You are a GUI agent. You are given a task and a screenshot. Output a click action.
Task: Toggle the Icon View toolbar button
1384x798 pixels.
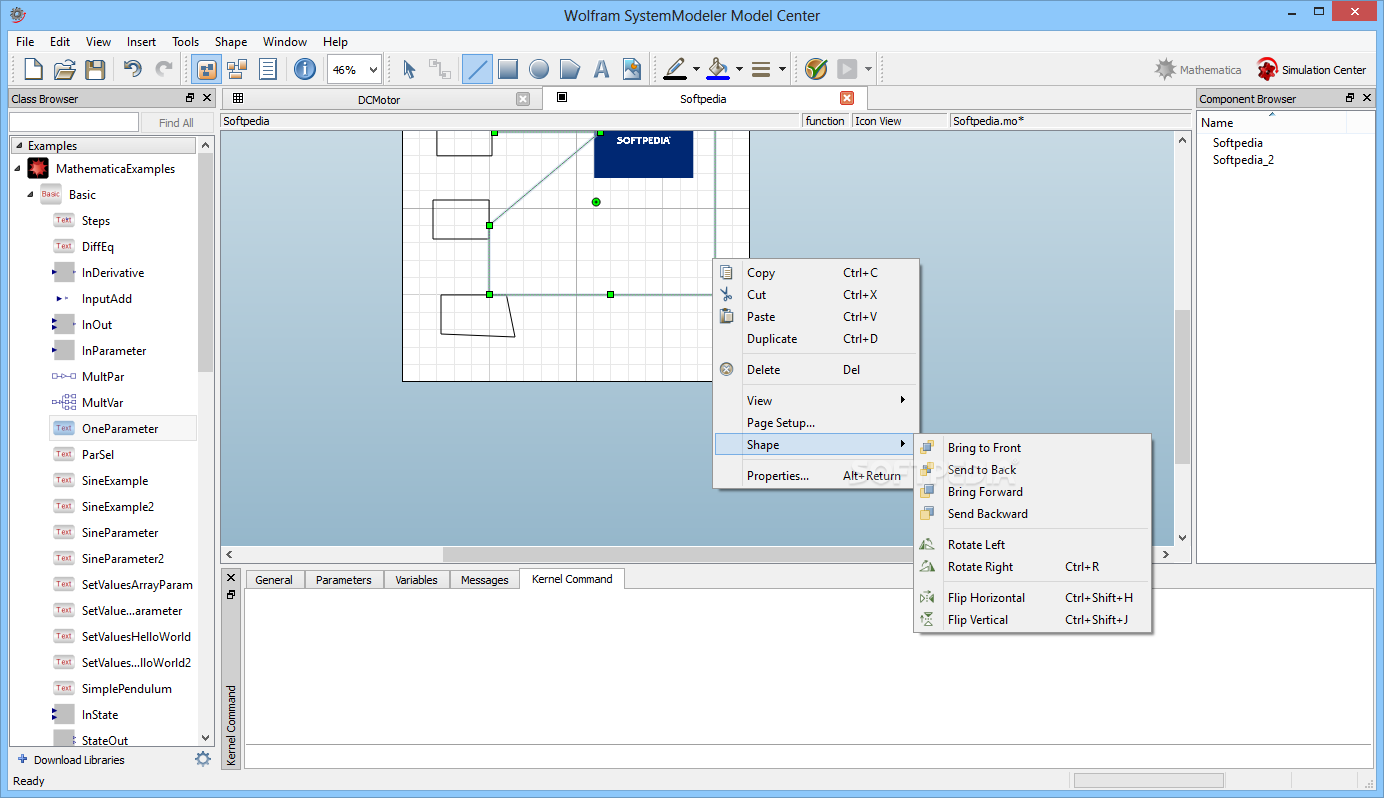tap(206, 69)
